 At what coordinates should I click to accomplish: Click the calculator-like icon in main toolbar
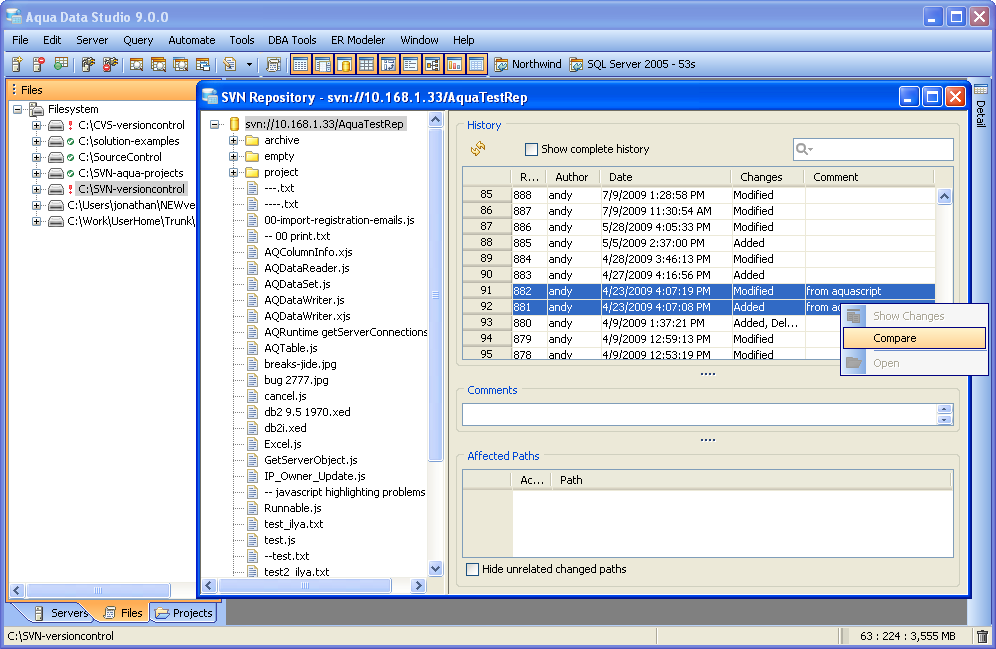[273, 65]
